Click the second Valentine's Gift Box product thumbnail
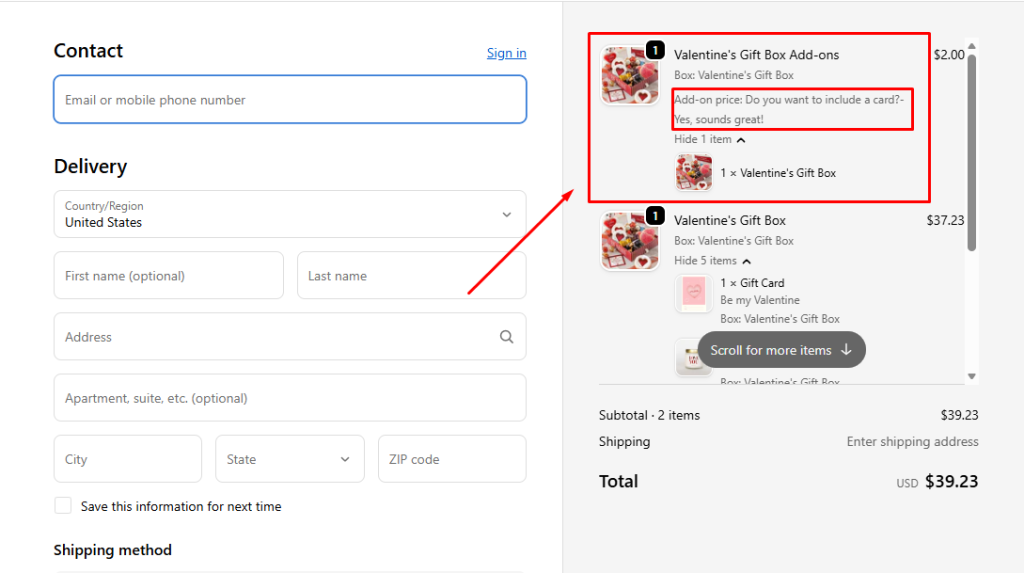This screenshot has width=1024, height=573. [x=629, y=241]
